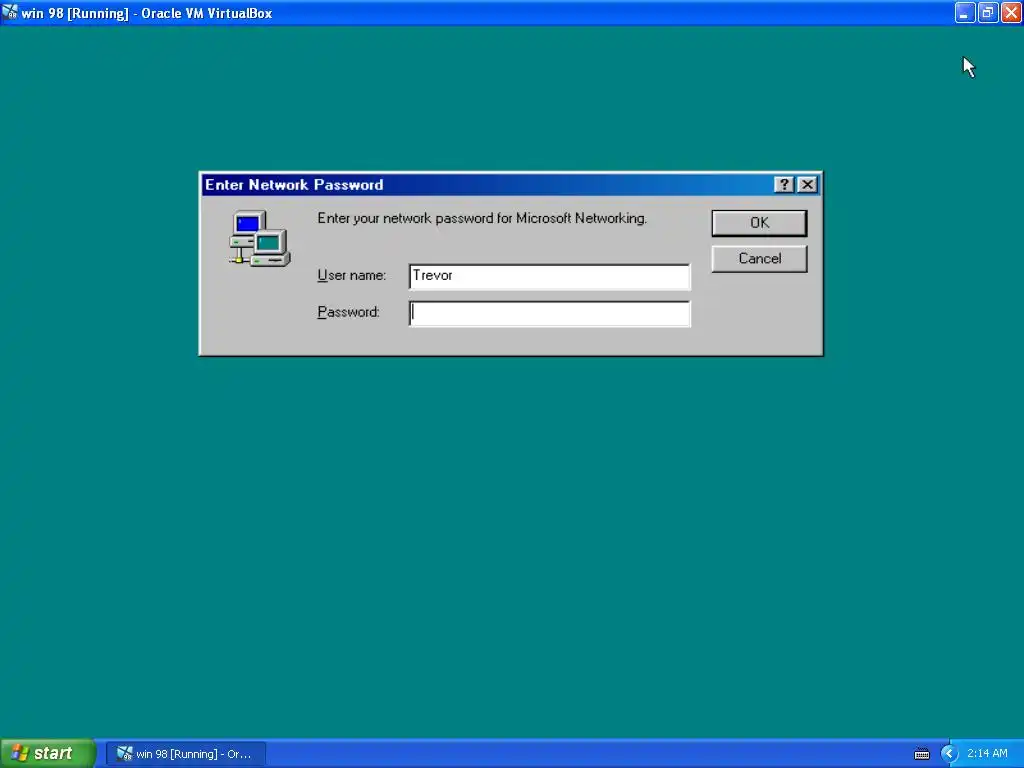
Task: Close the Enter Network Password dialog
Action: point(807,185)
